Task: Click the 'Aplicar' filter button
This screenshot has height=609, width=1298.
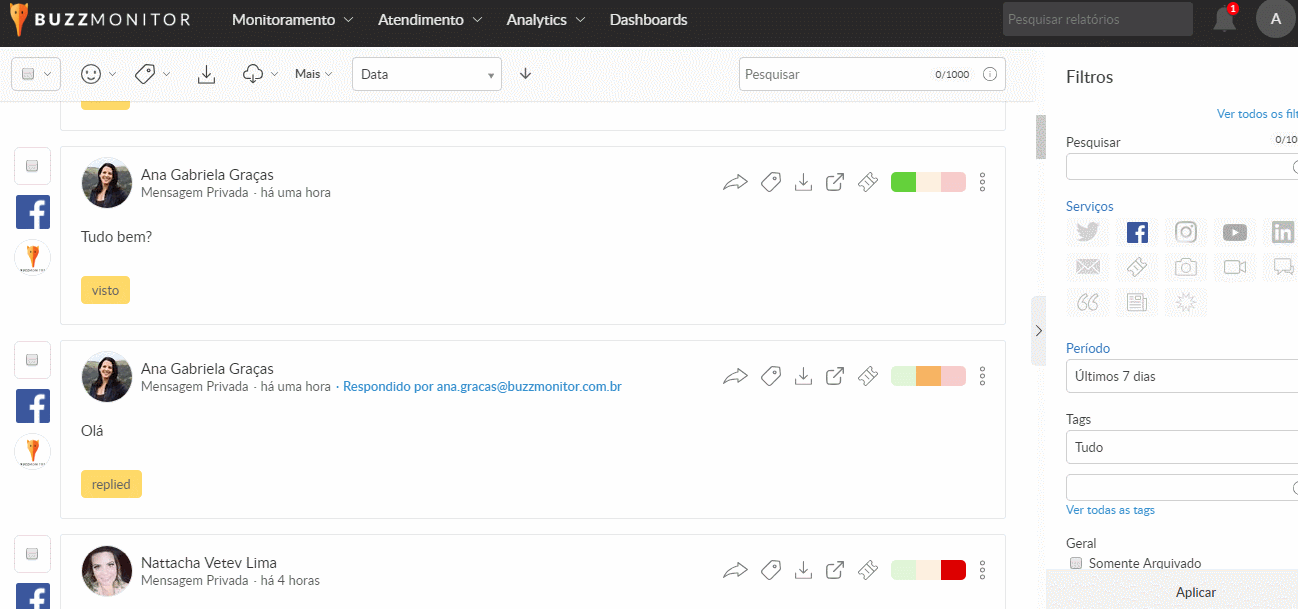Action: pyautogui.click(x=1195, y=592)
